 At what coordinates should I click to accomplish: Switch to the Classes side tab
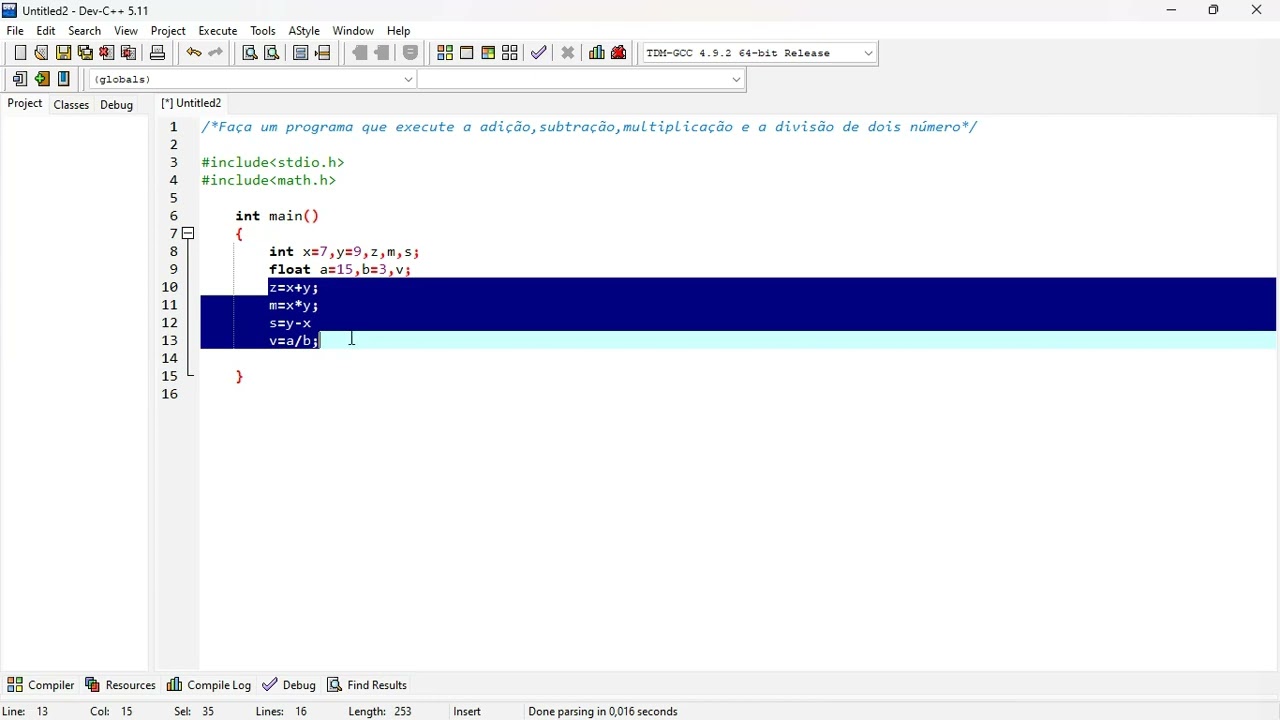[x=71, y=105]
